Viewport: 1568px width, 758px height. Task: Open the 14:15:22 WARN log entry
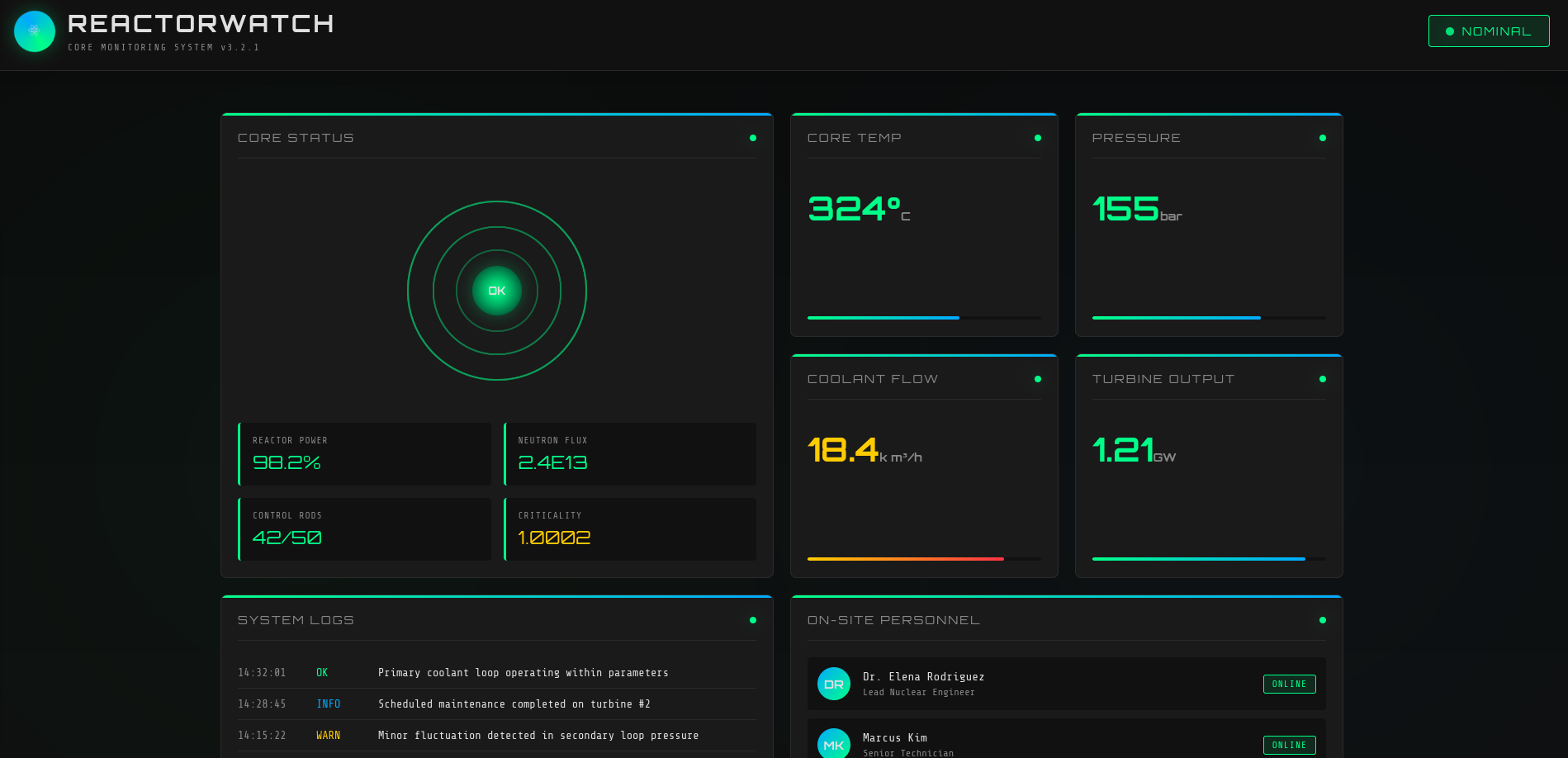[x=497, y=736]
